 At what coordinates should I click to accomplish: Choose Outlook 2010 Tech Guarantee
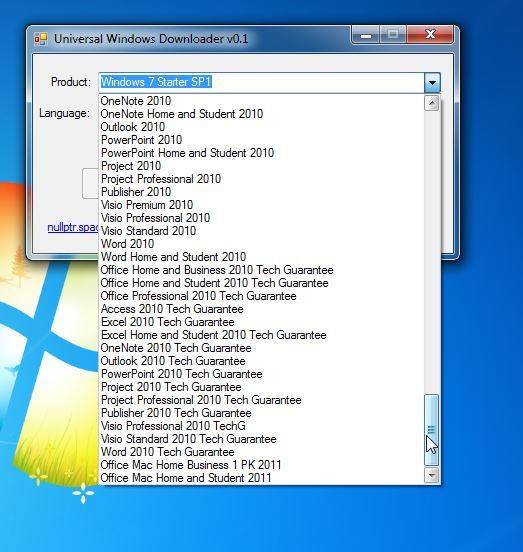pyautogui.click(x=262, y=361)
